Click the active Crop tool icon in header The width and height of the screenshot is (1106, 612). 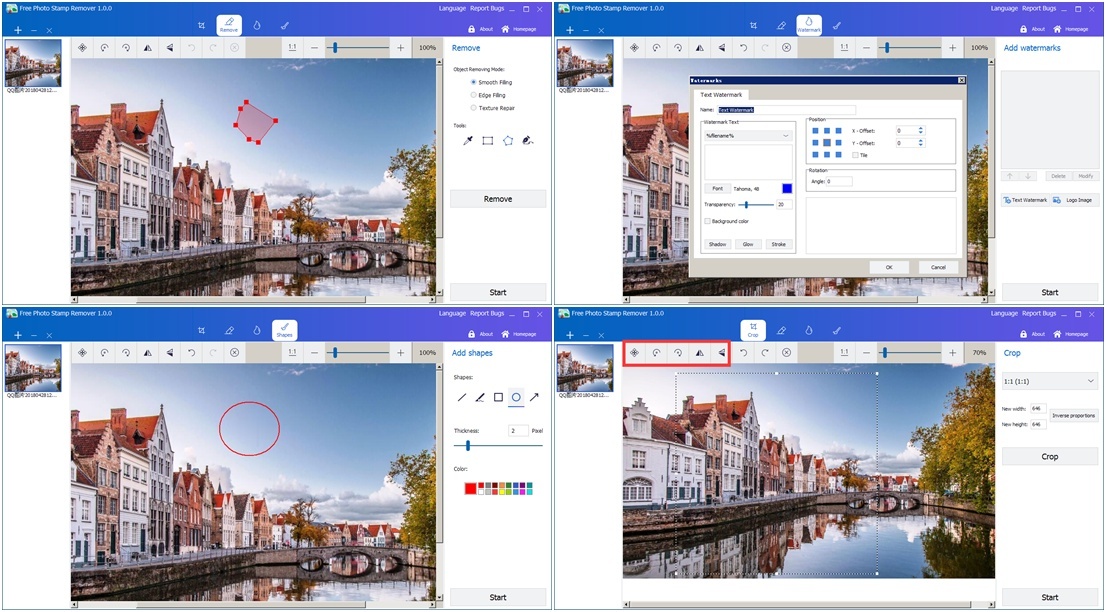(x=753, y=331)
